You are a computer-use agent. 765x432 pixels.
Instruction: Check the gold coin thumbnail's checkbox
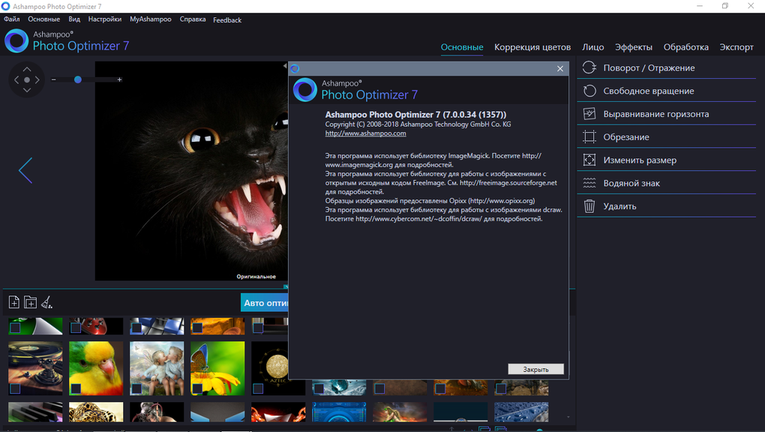click(258, 389)
